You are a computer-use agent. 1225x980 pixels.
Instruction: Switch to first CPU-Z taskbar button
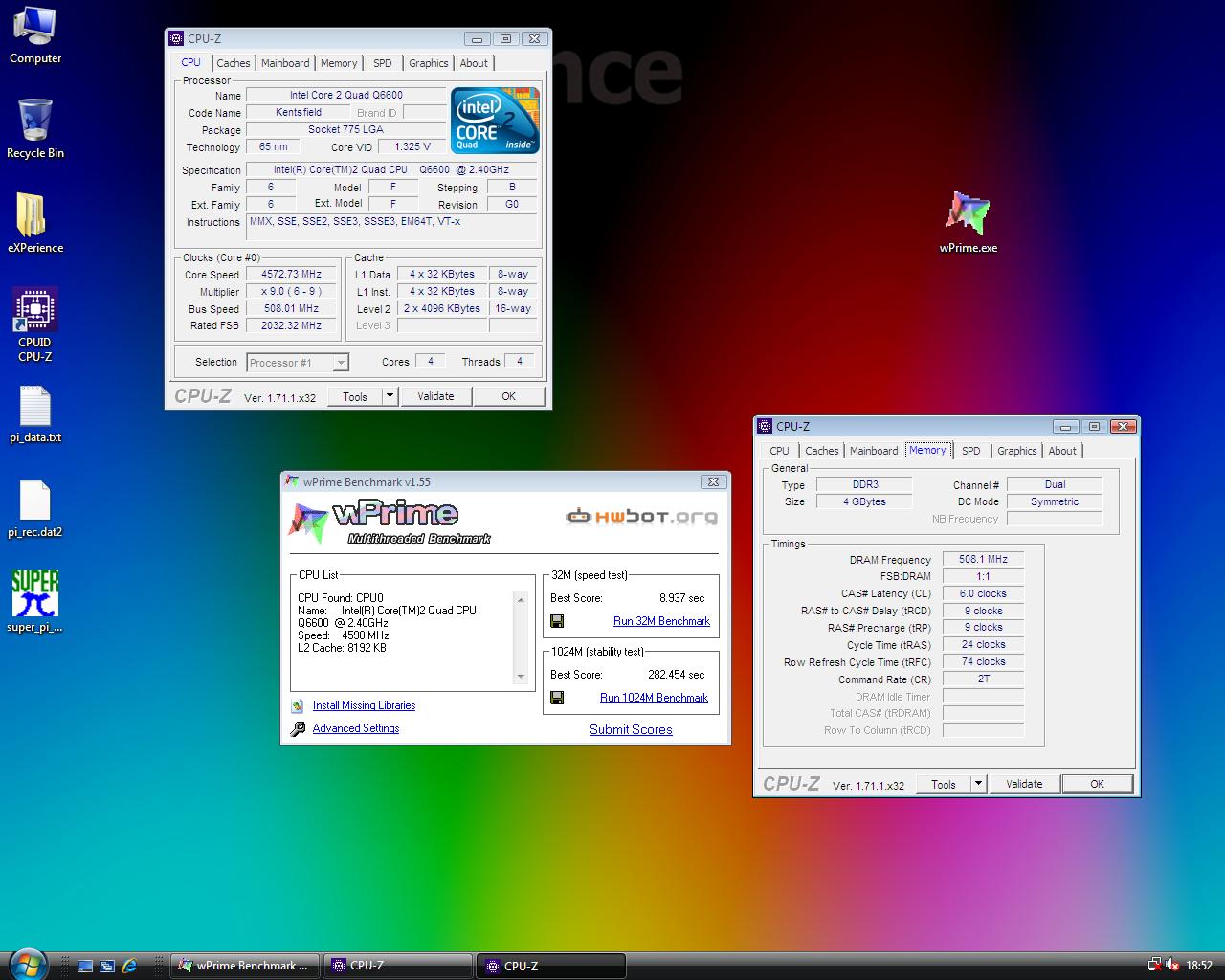pos(398,966)
